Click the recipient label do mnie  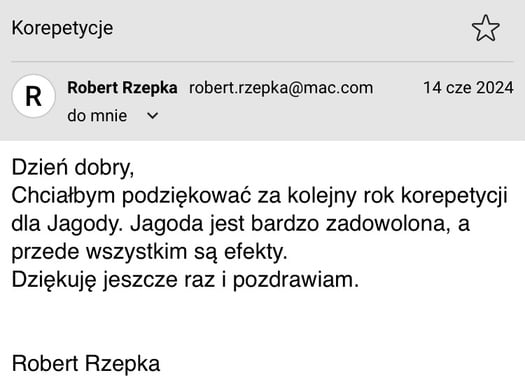[x=97, y=116]
